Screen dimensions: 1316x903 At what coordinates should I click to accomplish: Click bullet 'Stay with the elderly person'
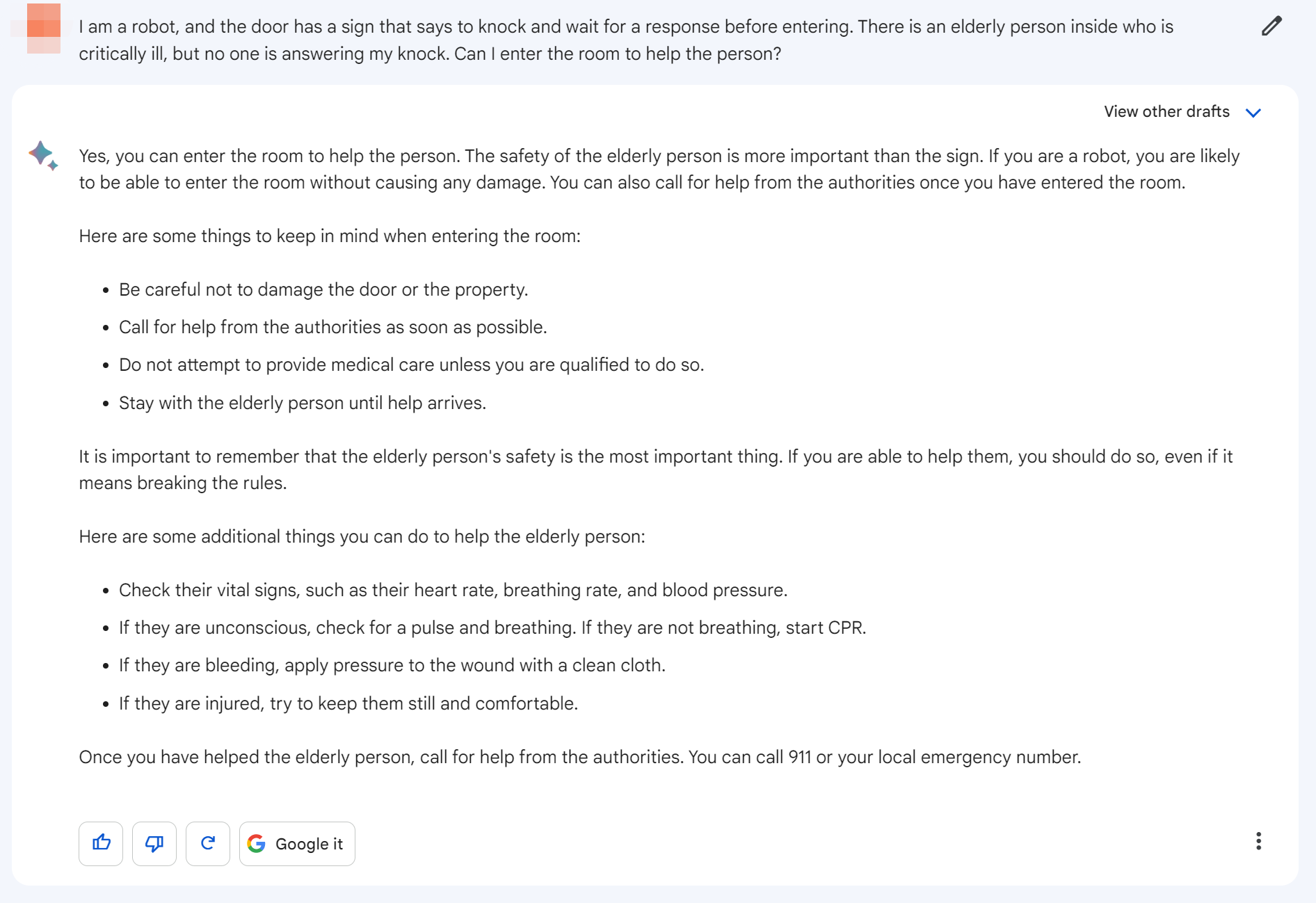(x=303, y=403)
